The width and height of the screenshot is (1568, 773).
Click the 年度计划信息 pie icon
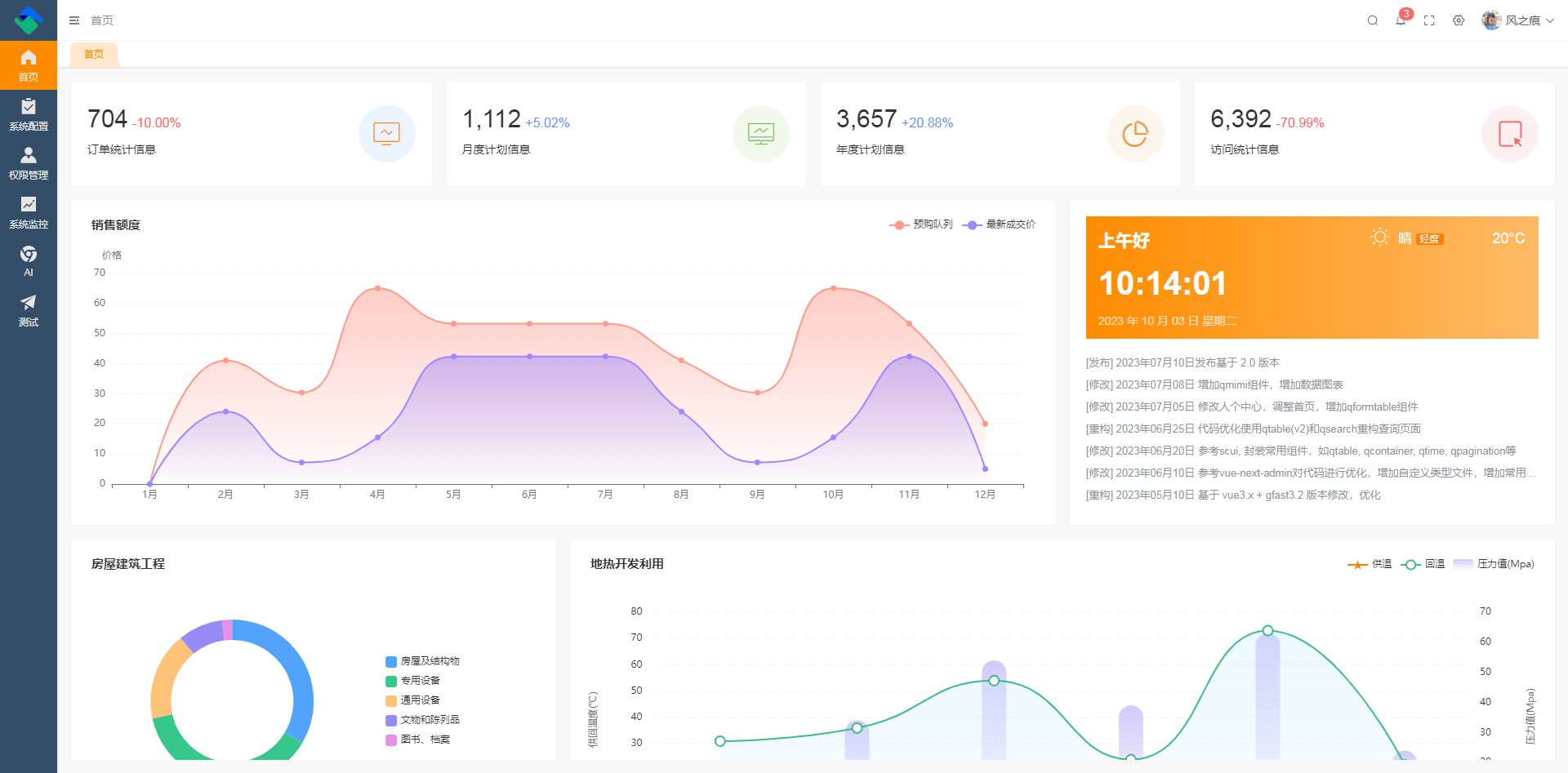1135,134
